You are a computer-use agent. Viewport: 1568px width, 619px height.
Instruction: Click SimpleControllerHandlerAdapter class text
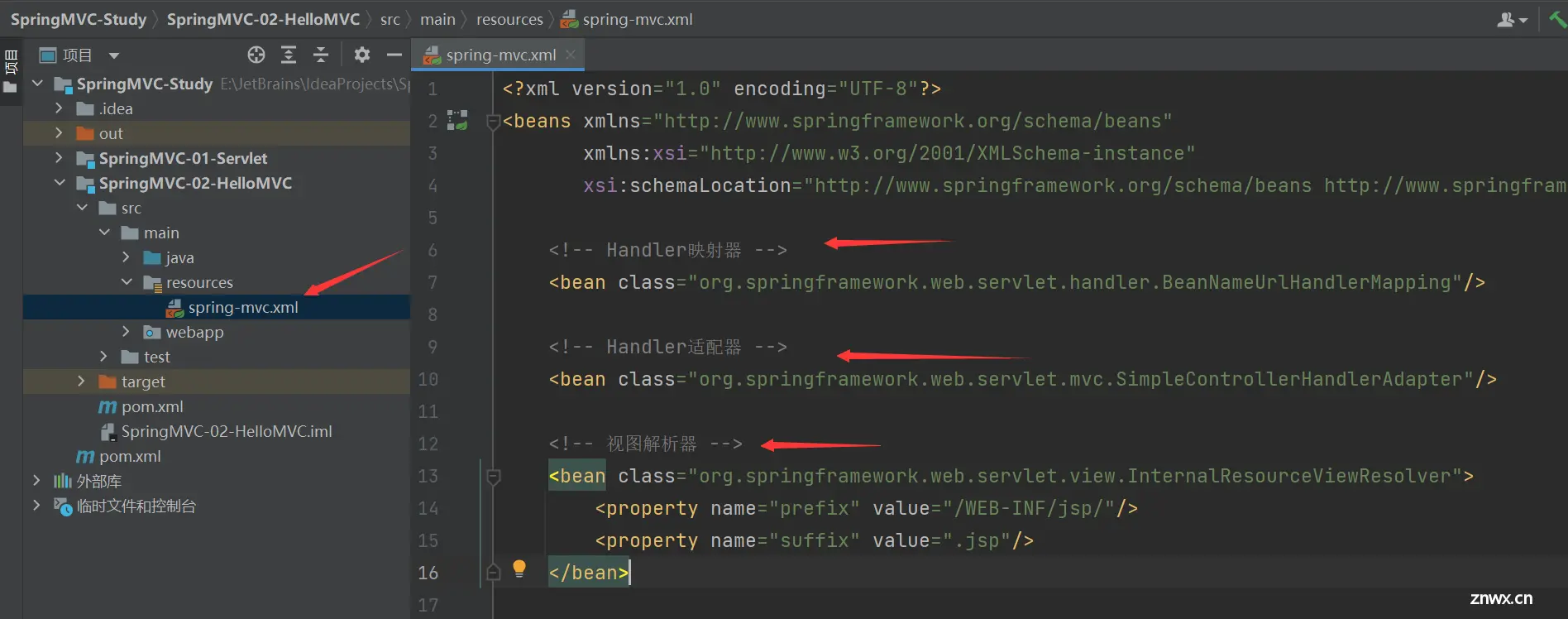(1289, 379)
